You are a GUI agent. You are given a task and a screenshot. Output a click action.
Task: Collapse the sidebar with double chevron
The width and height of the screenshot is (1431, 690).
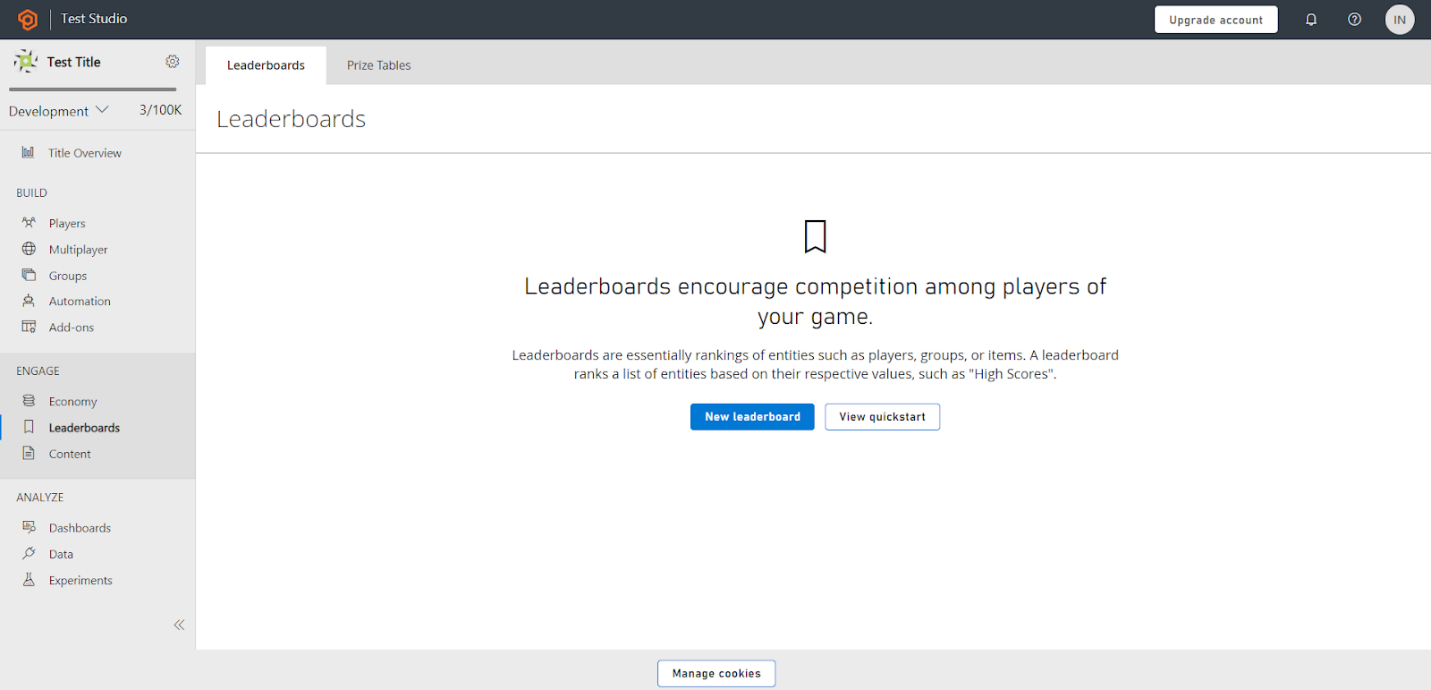tap(179, 625)
